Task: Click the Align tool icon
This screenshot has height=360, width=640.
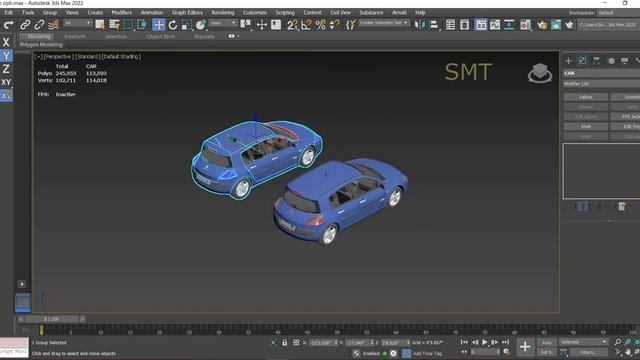Action: 434,25
